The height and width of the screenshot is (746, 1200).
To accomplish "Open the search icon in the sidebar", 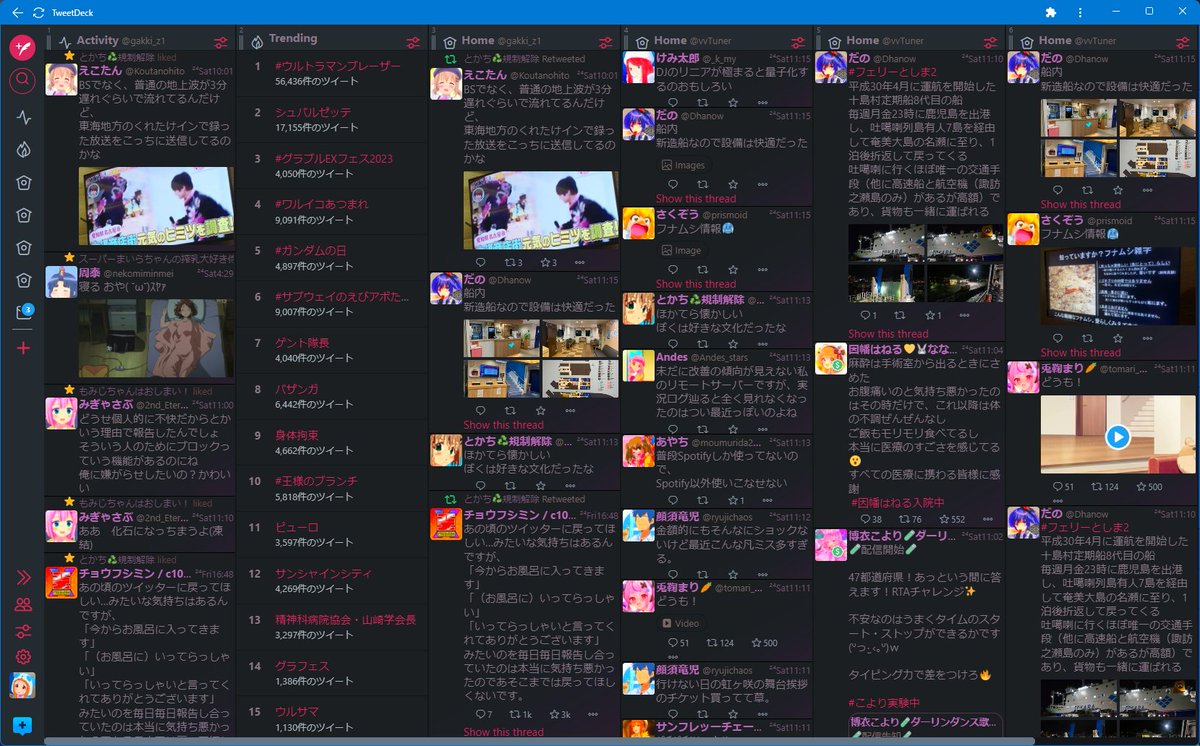I will pyautogui.click(x=23, y=81).
